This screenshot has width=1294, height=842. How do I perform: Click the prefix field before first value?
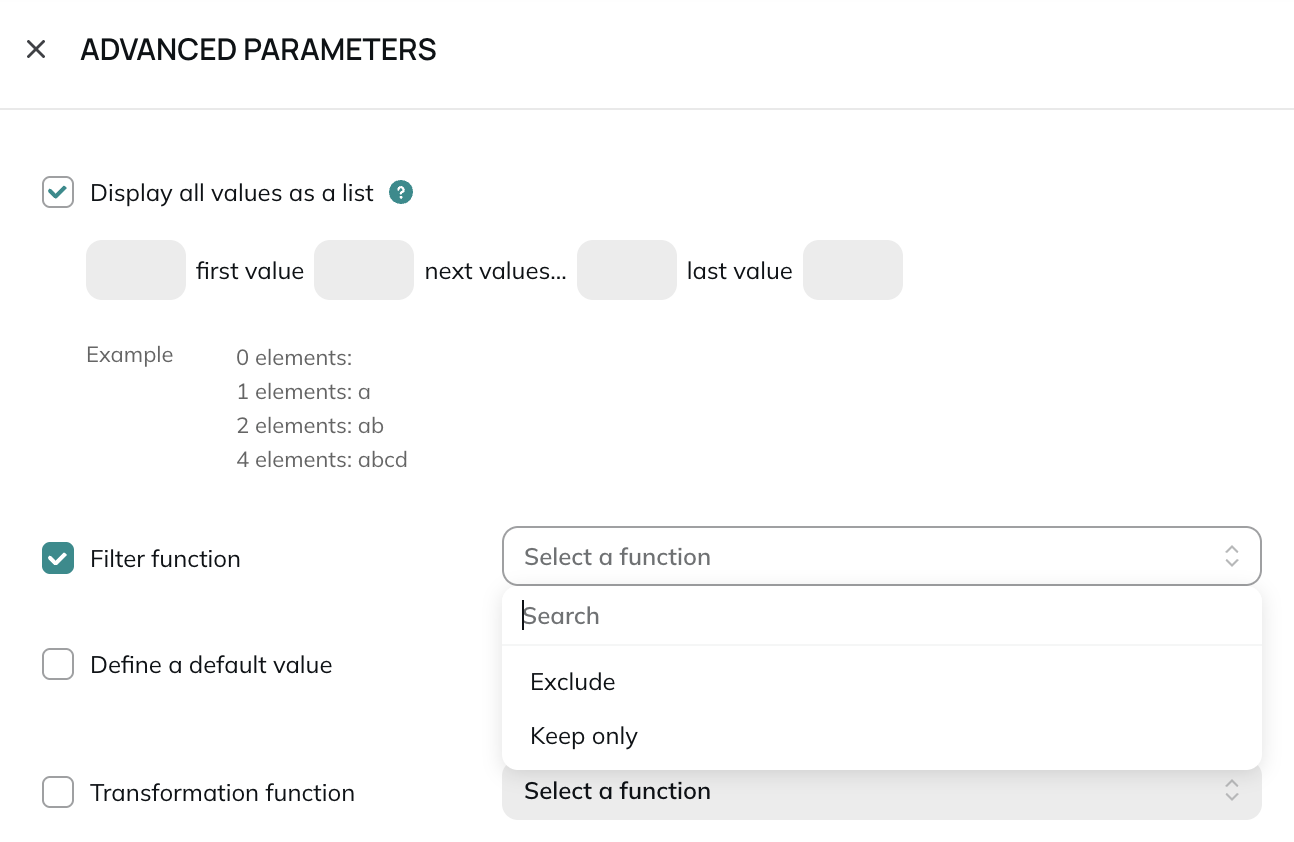point(136,270)
